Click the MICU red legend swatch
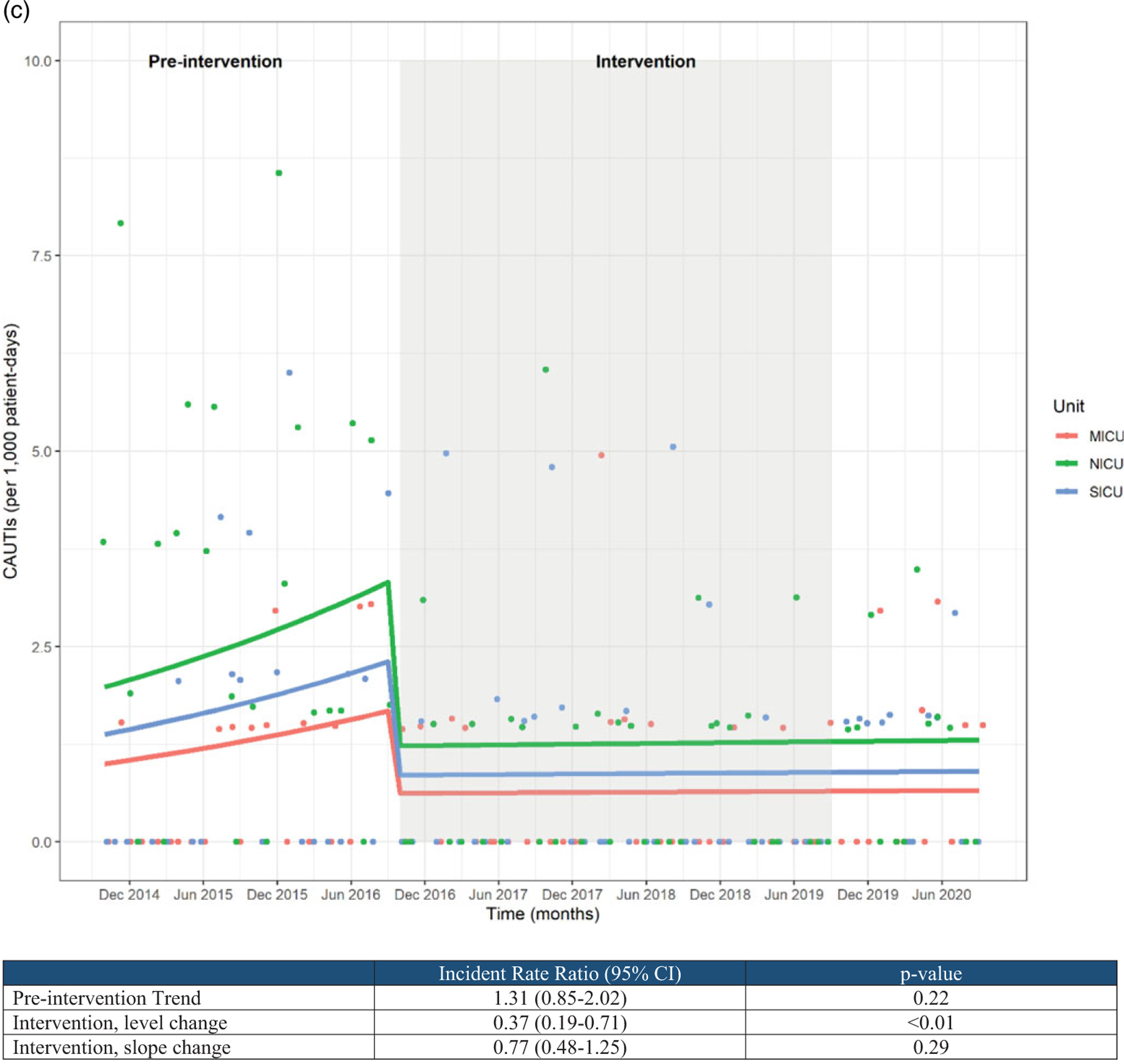Image resolution: width=1124 pixels, height=1064 pixels. [x=1067, y=436]
